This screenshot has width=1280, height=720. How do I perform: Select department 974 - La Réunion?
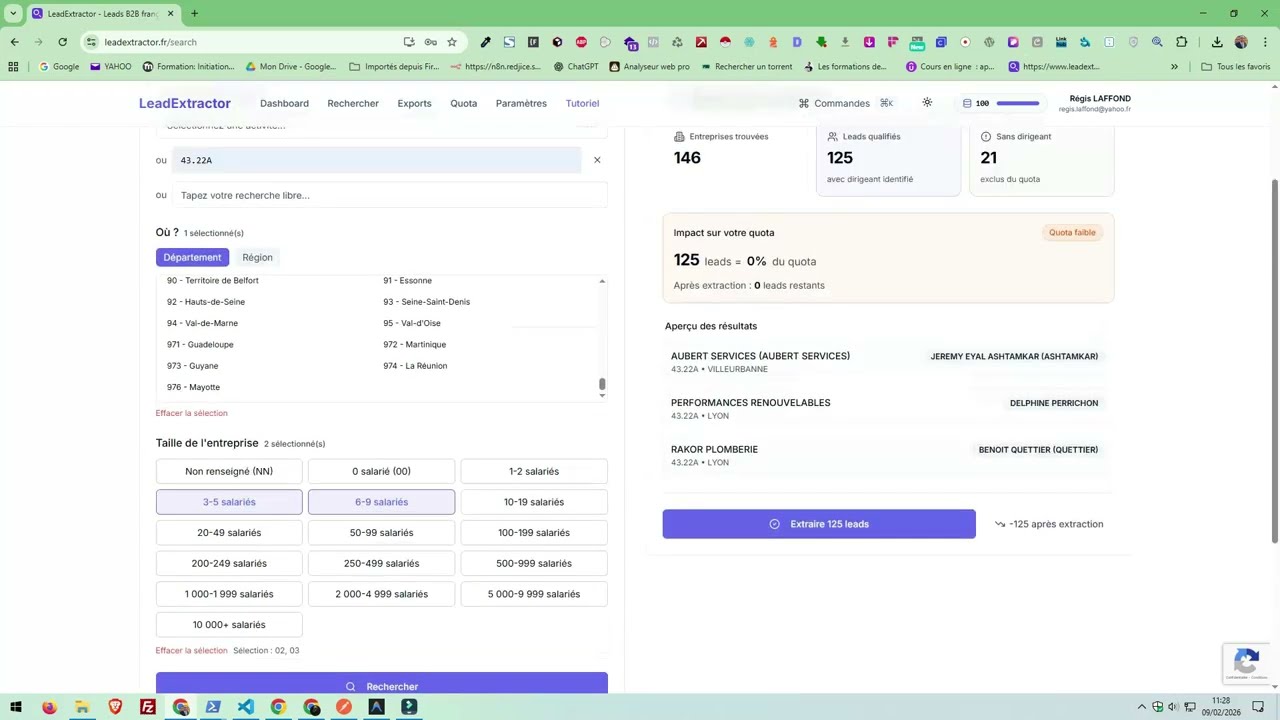pyautogui.click(x=415, y=366)
